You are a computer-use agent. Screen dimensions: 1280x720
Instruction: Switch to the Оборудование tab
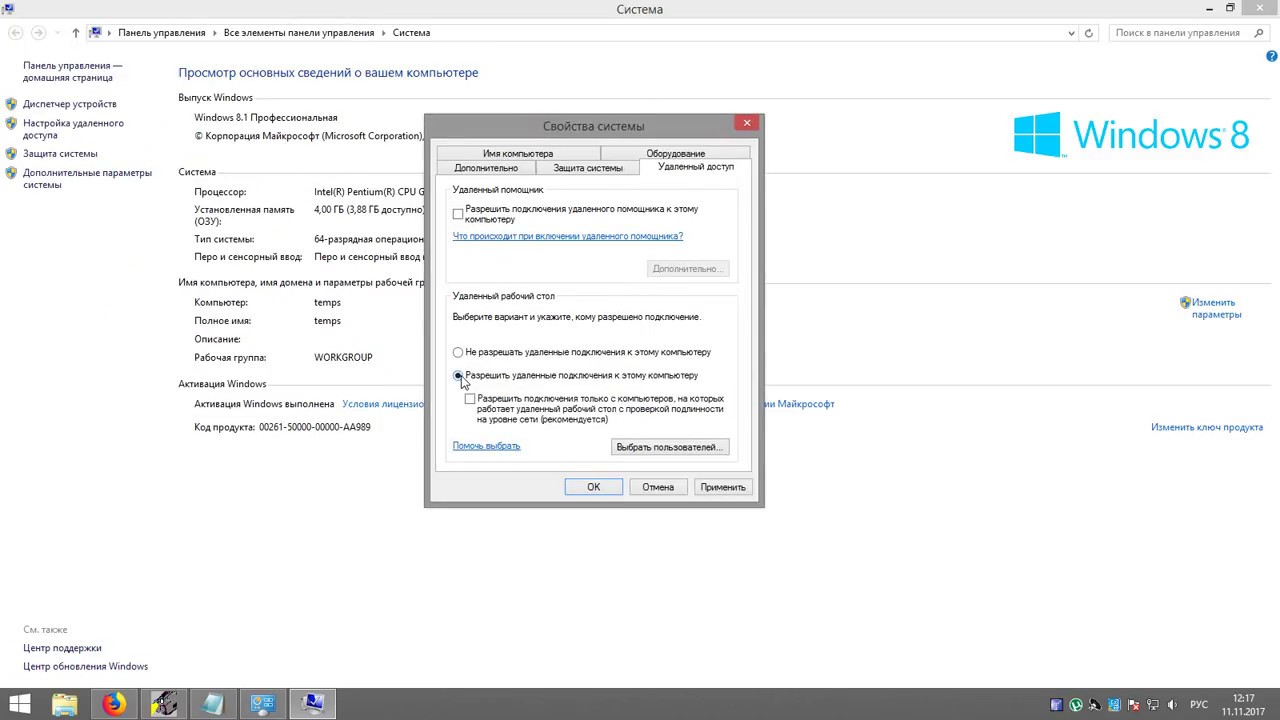pyautogui.click(x=675, y=154)
